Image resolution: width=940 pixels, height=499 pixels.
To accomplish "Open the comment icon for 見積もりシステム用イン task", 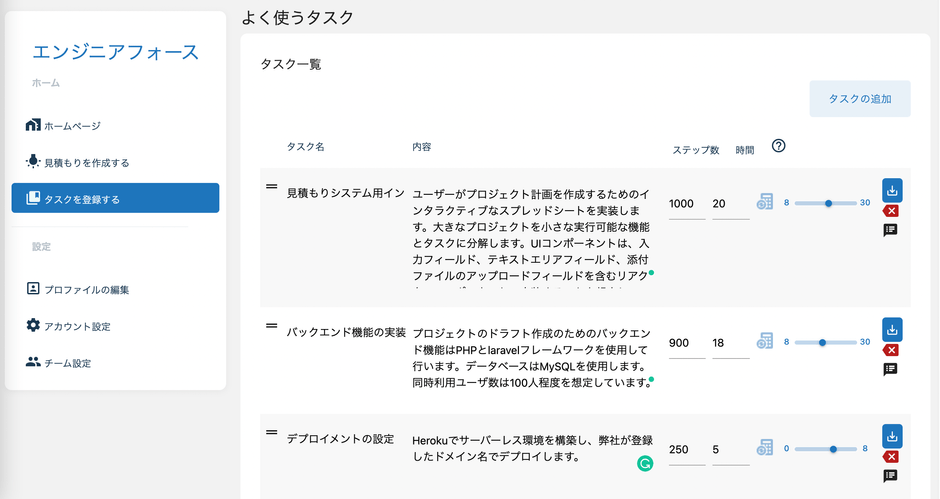I will click(892, 230).
